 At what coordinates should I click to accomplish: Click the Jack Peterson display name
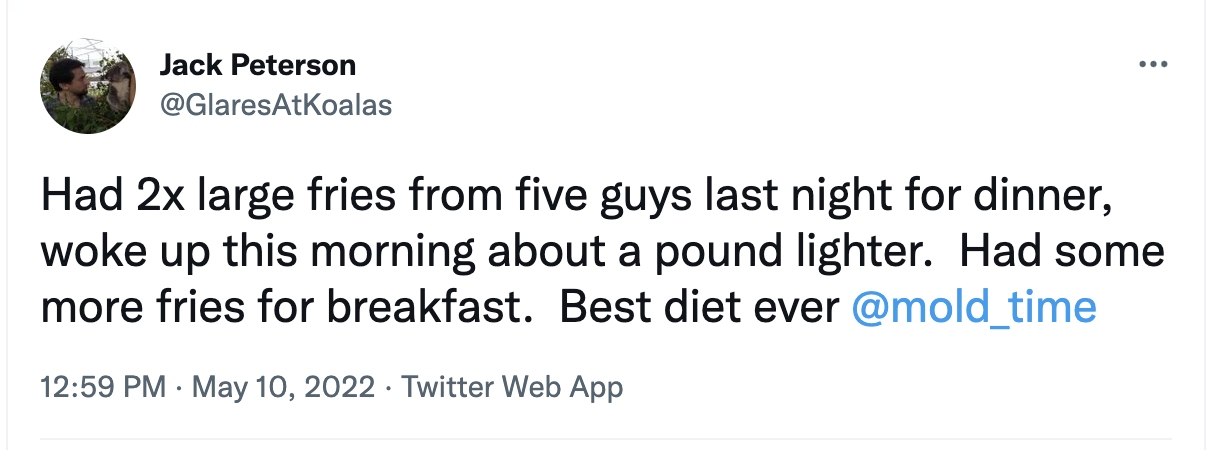(x=257, y=66)
